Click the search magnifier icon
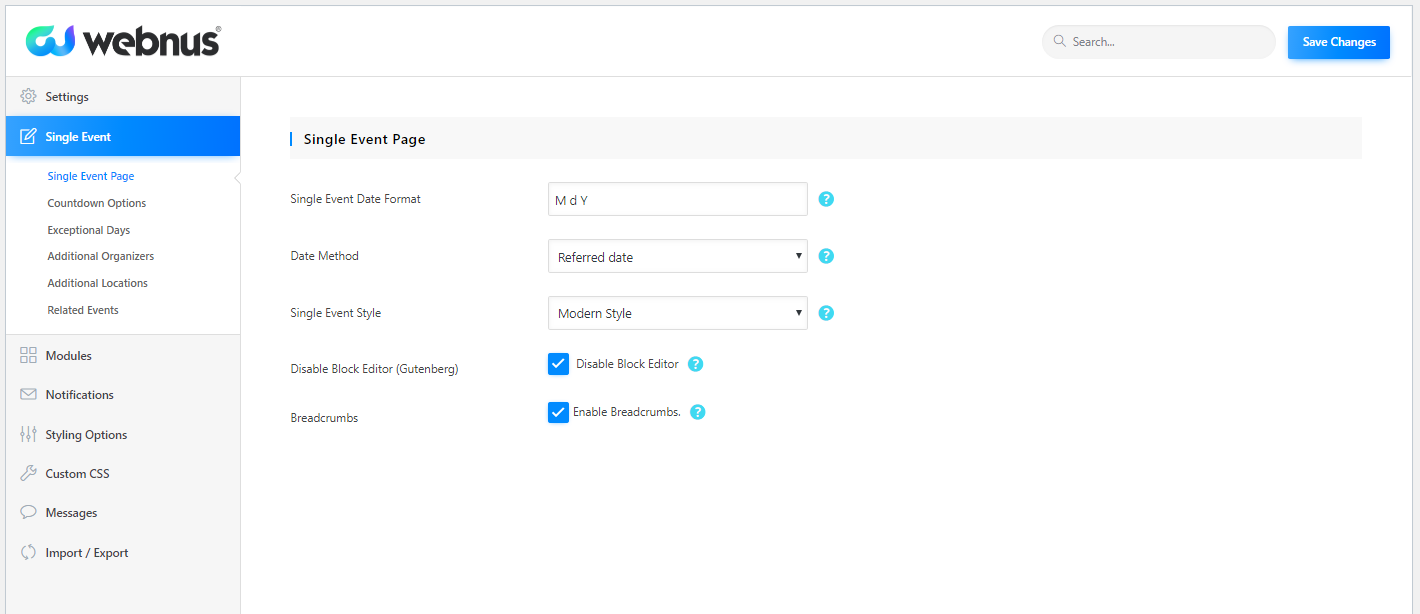This screenshot has height=614, width=1420. click(1059, 42)
